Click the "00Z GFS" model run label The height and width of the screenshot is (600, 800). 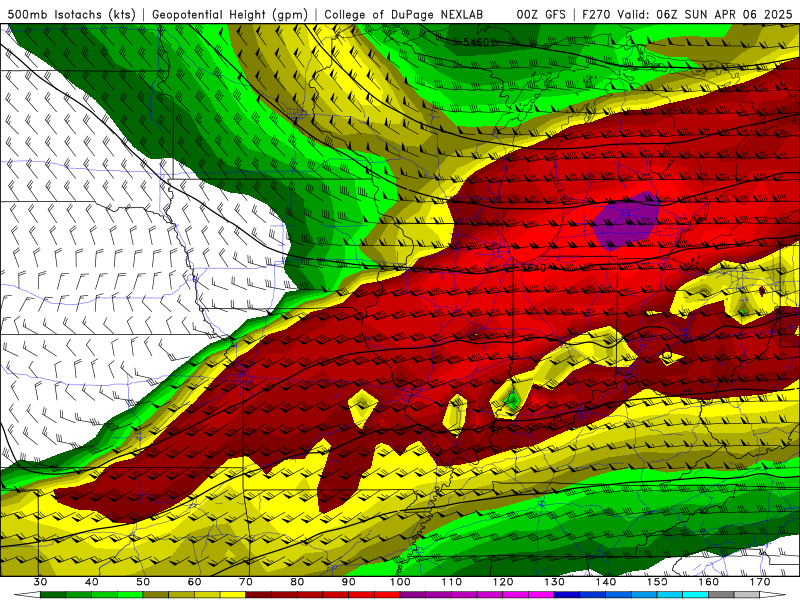(541, 14)
